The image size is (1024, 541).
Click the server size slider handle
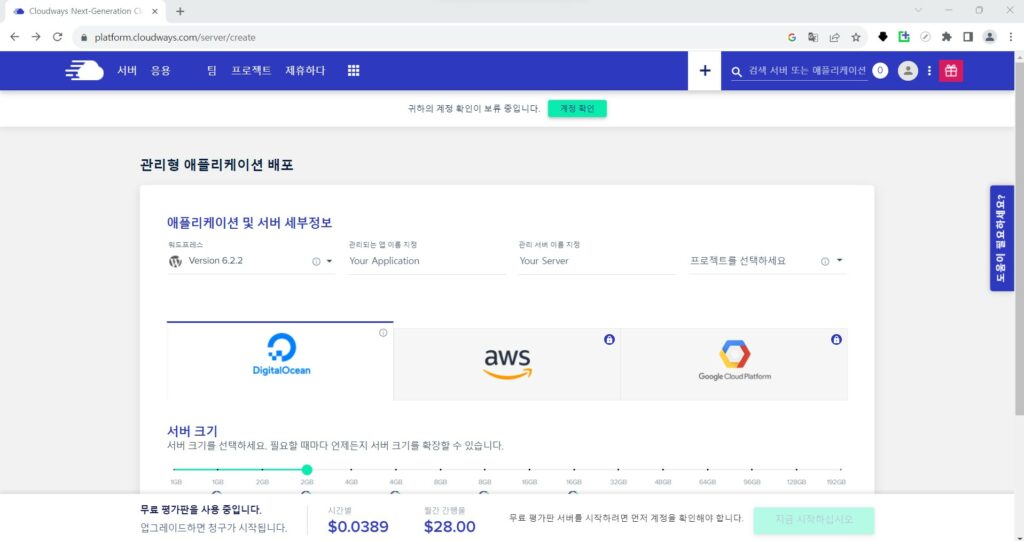[307, 470]
